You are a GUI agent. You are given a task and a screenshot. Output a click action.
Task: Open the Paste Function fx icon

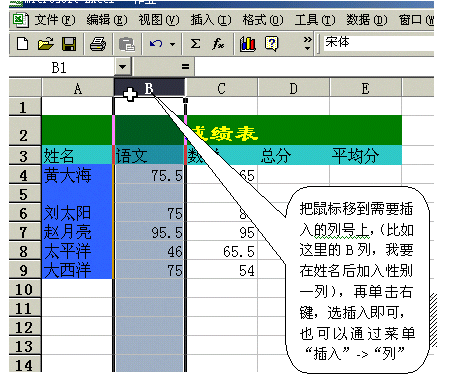tap(218, 44)
